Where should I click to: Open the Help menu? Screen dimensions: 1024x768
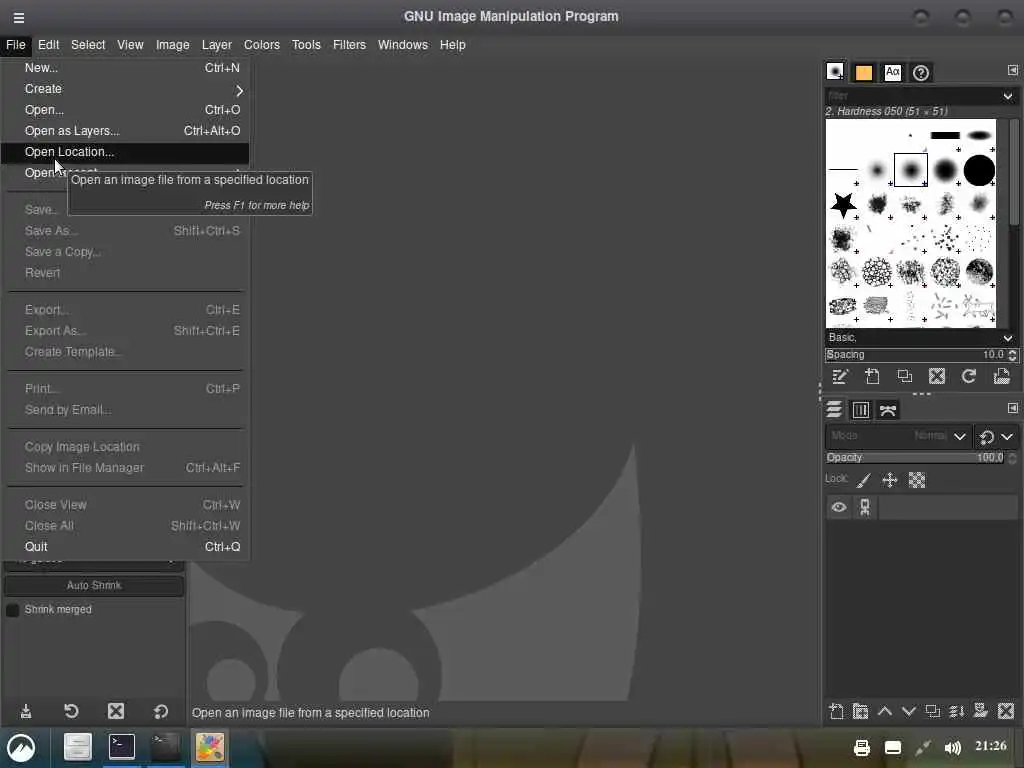click(453, 45)
